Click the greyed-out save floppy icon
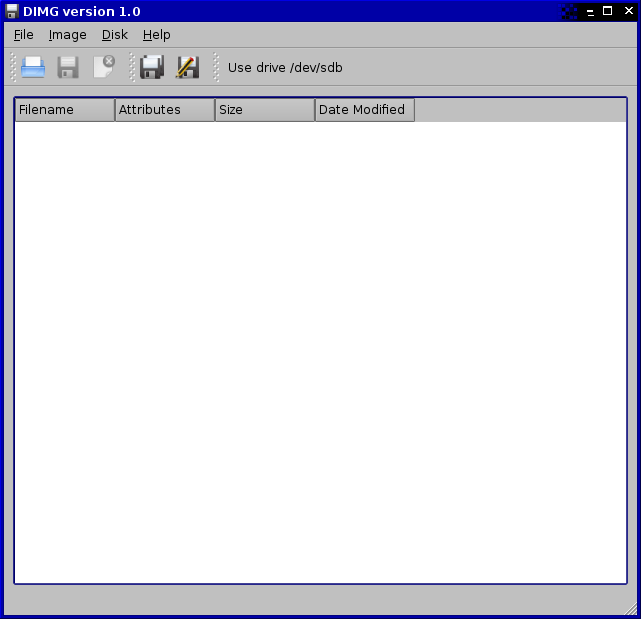Screen dimensions: 641x619 pyautogui.click(x=68, y=67)
